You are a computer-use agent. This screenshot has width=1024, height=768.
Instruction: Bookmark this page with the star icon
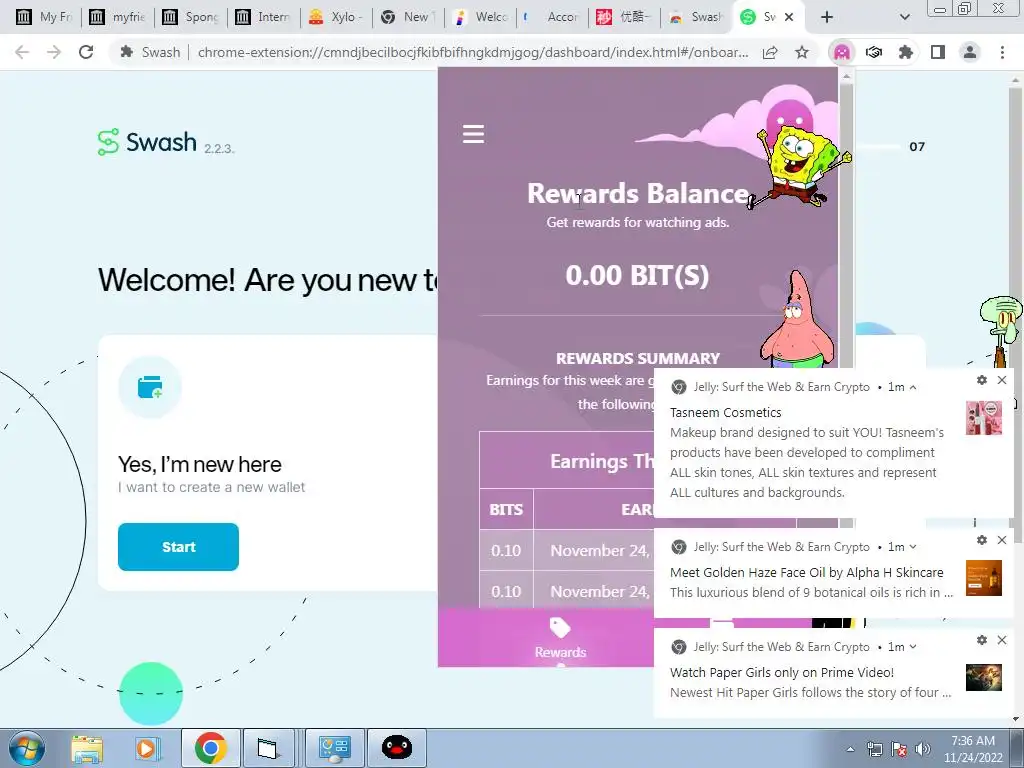tap(802, 52)
